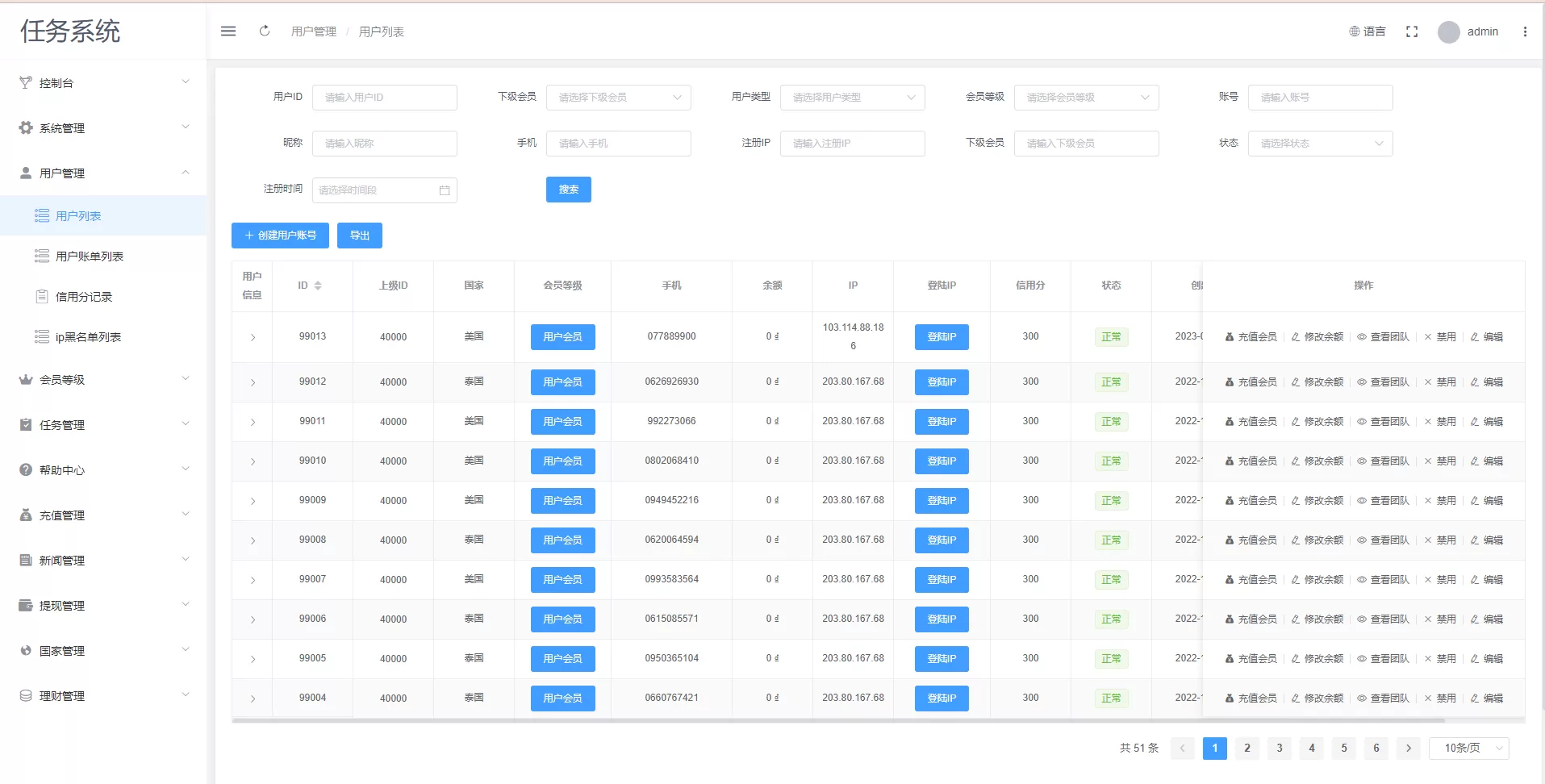The height and width of the screenshot is (784, 1545).
Task: Click the admin avatar
Action: (x=1449, y=32)
